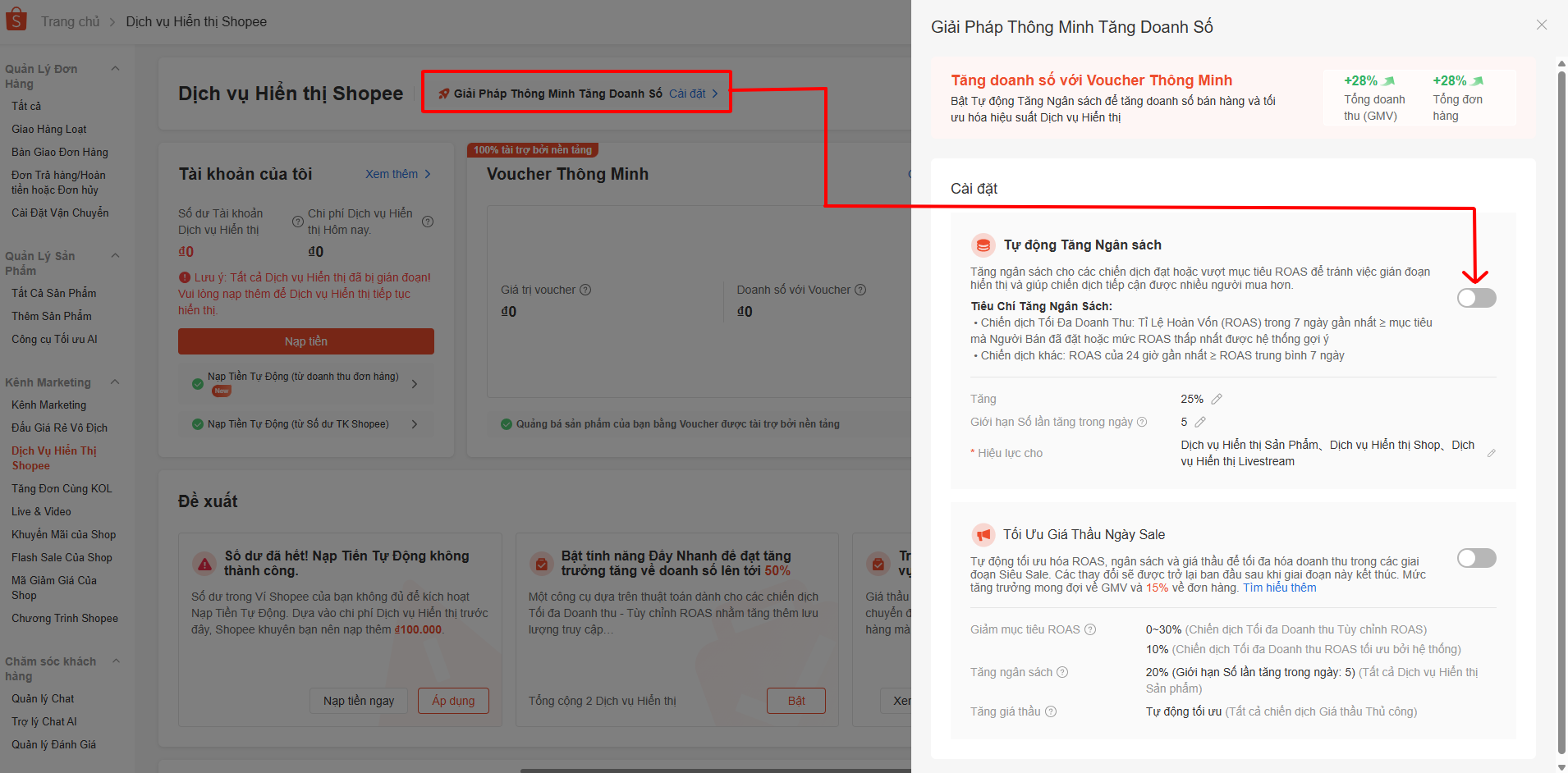Click the panel's vertical scrollbar
Viewport: 1568px width, 773px height.
point(1561,410)
